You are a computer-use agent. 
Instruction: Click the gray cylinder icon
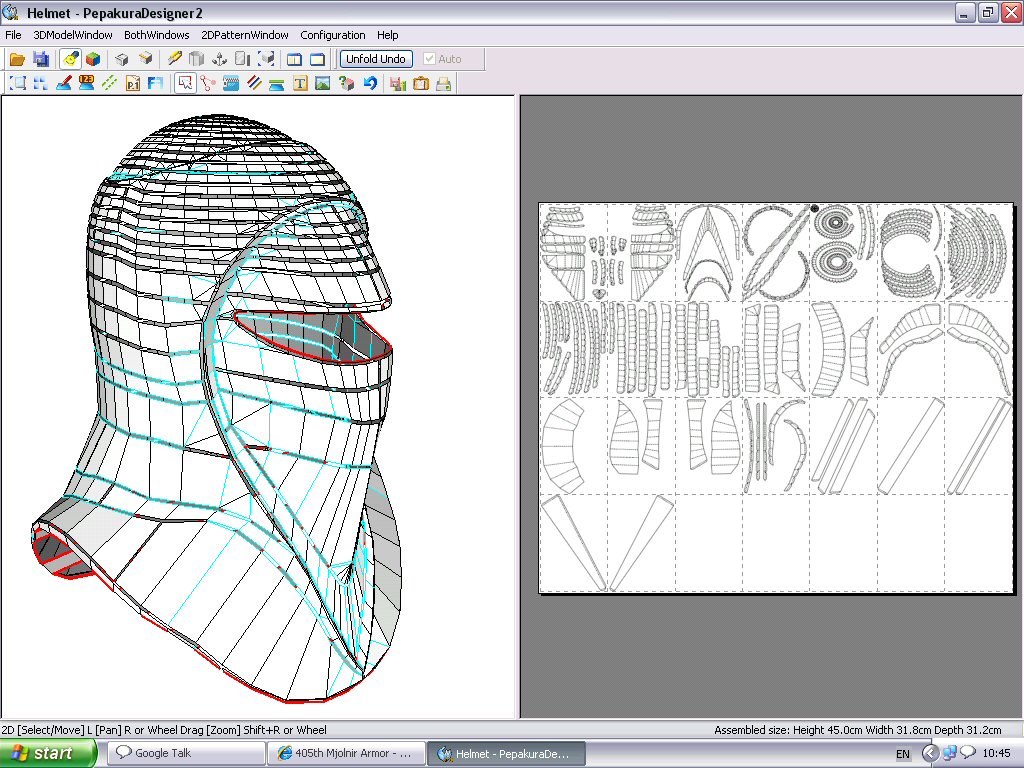click(x=197, y=59)
